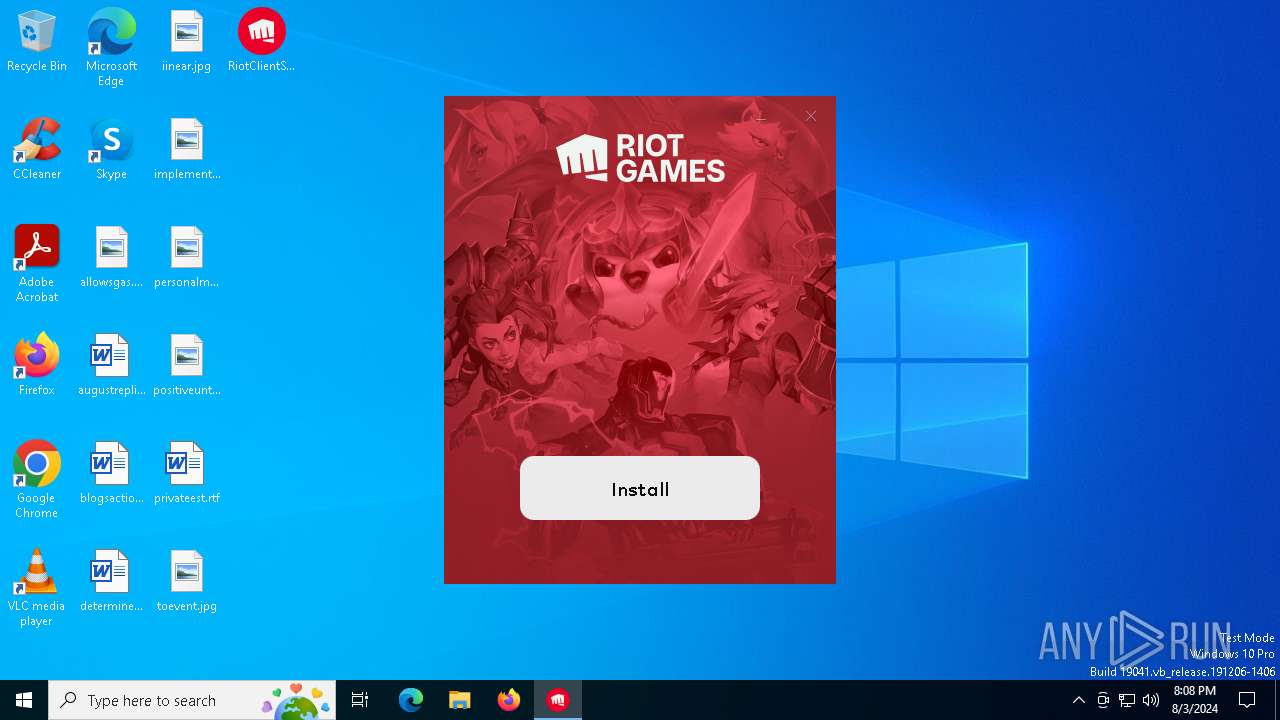Image resolution: width=1280 pixels, height=720 pixels.
Task: Click the Install button in Riot installer
Action: tap(640, 488)
